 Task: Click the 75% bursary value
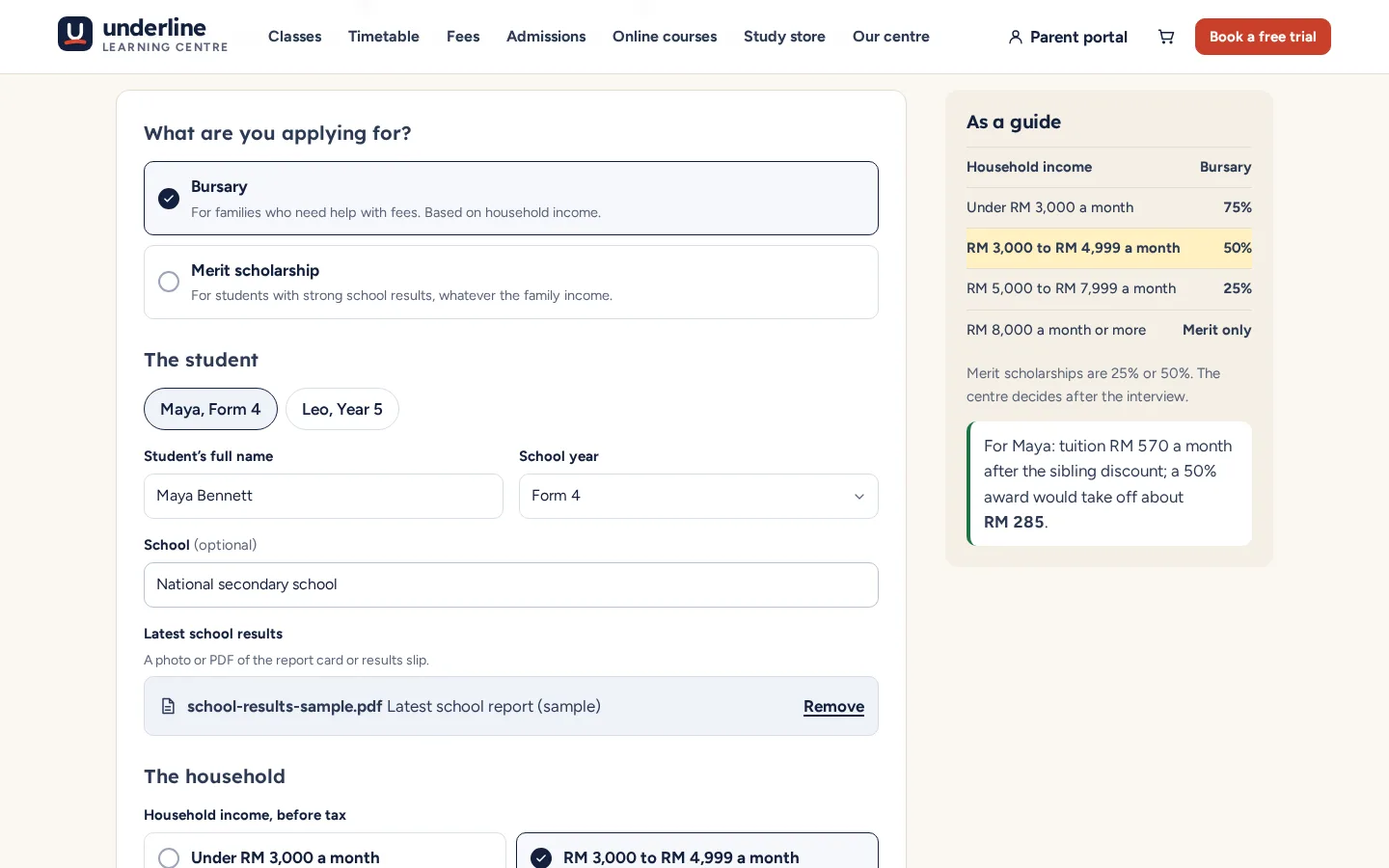1238,207
